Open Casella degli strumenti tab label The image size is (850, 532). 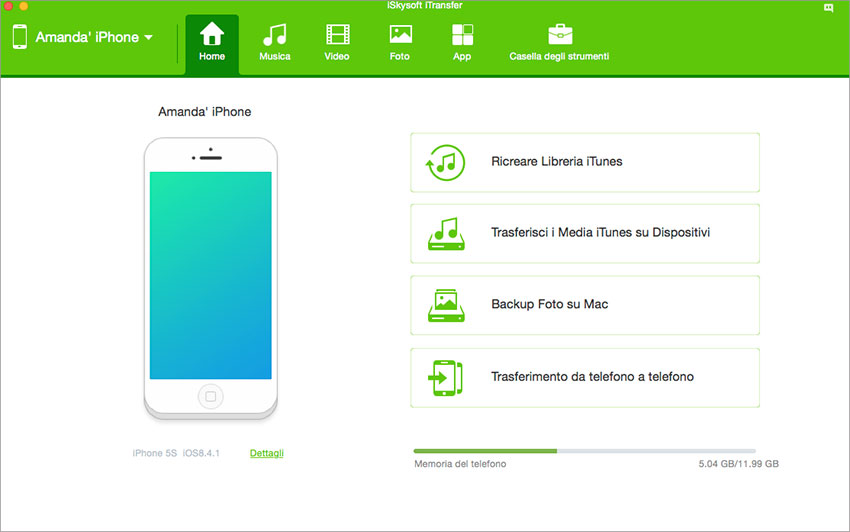pos(559,56)
